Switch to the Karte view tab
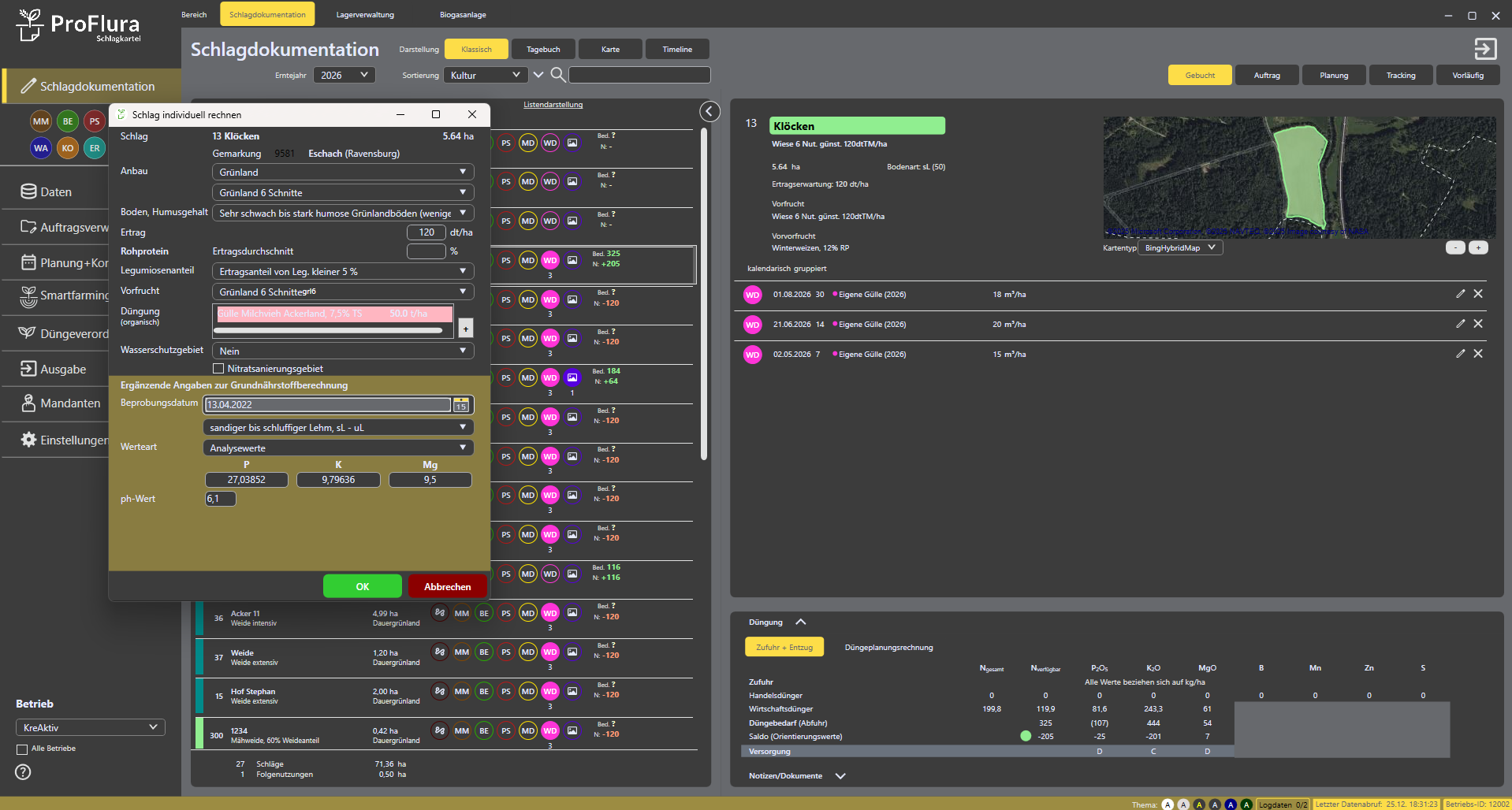The image size is (1512, 810). [x=610, y=50]
